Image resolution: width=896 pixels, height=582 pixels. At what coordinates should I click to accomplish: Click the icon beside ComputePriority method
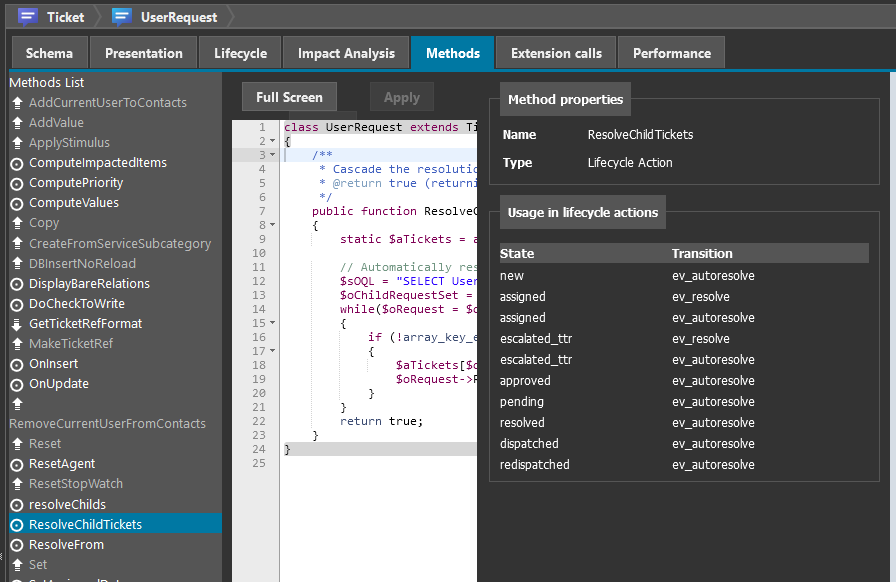coord(16,183)
